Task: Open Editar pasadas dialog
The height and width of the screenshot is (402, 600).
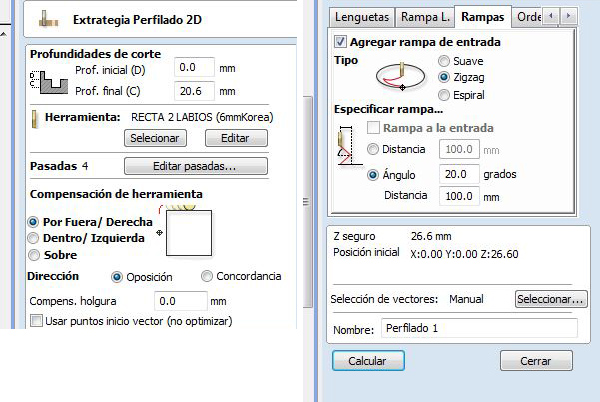Action: tap(196, 166)
